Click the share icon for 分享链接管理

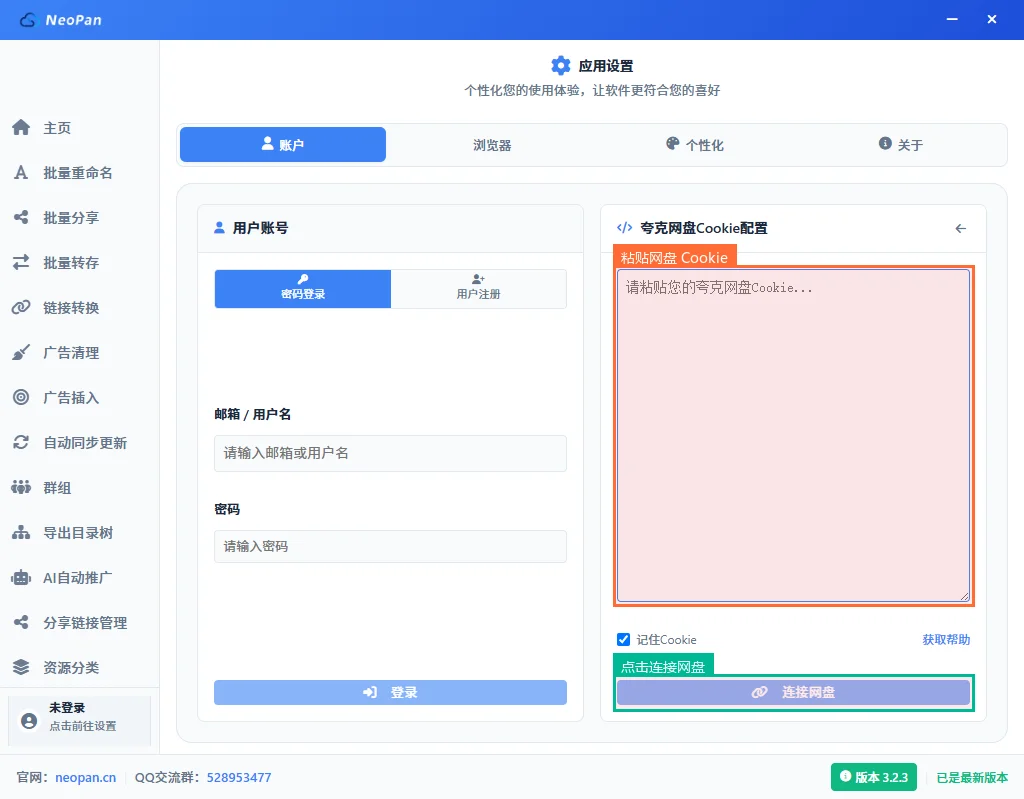[x=21, y=623]
